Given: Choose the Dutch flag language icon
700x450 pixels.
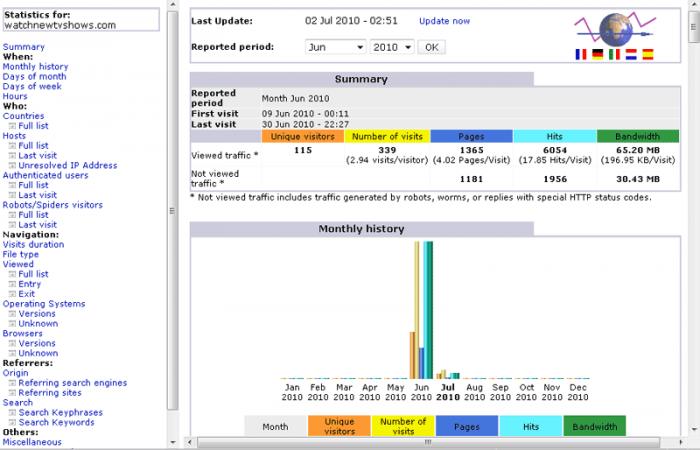Looking at the screenshot, I should pyautogui.click(x=630, y=55).
